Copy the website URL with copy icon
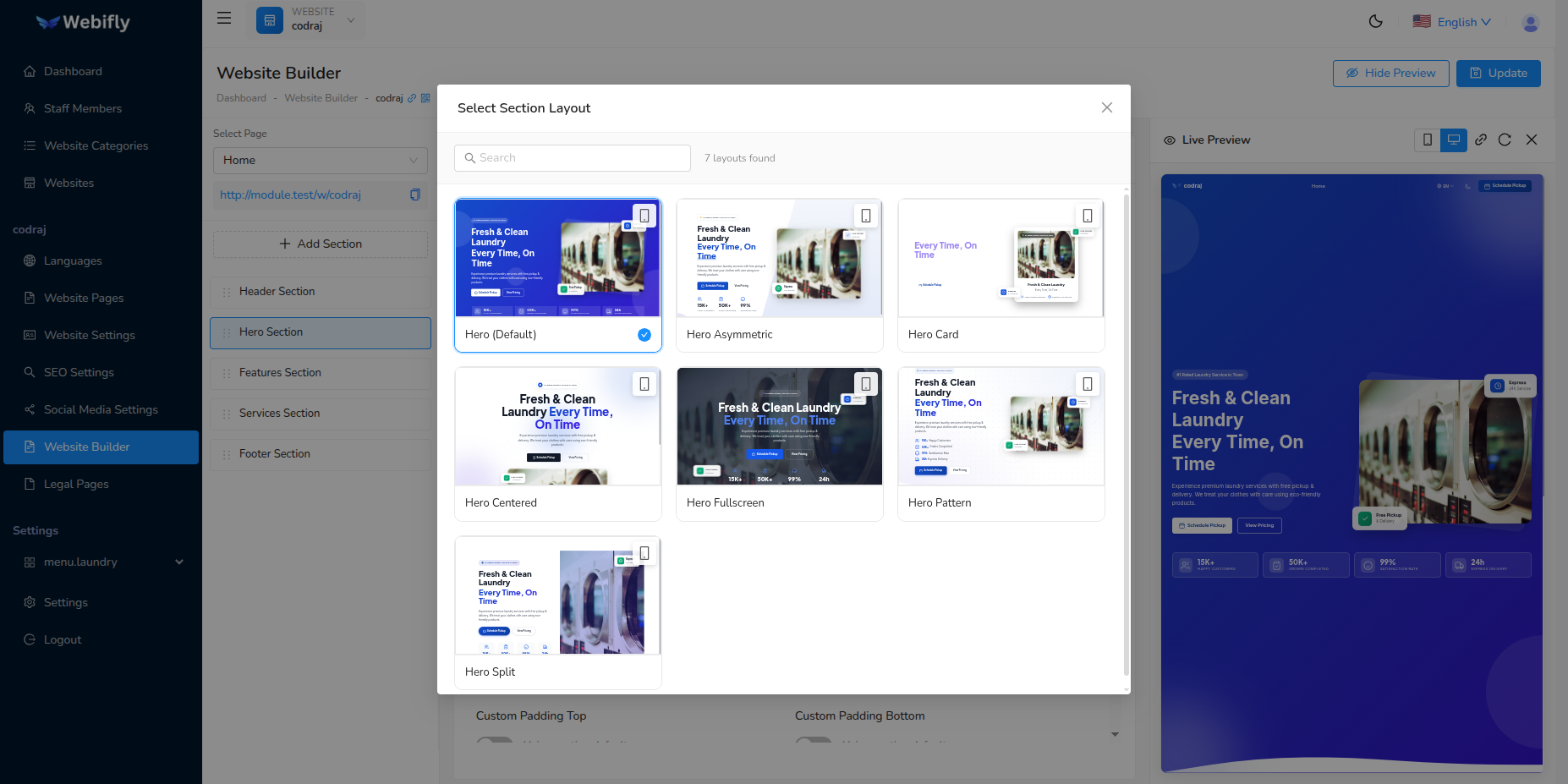 coord(414,195)
